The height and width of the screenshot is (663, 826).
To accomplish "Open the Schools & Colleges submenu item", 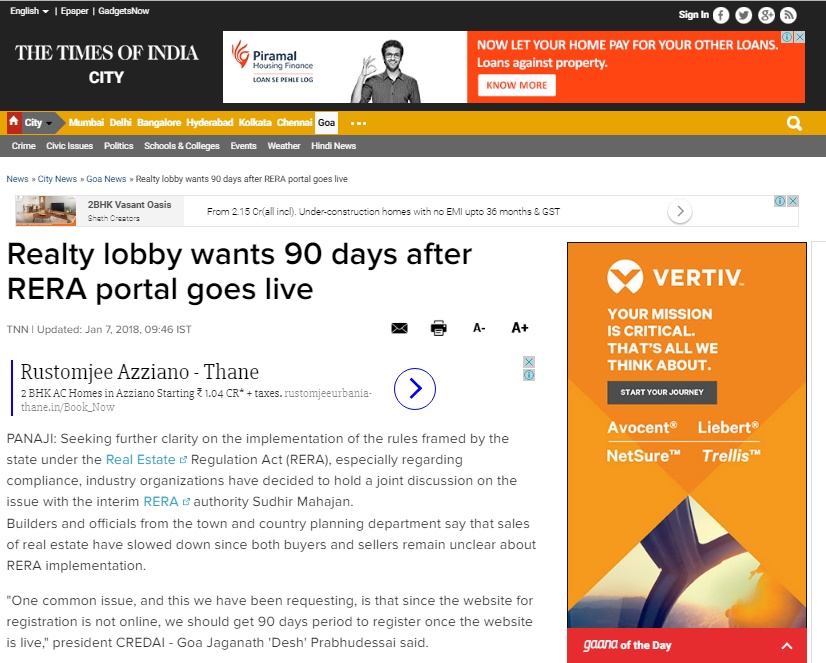I will tap(182, 146).
